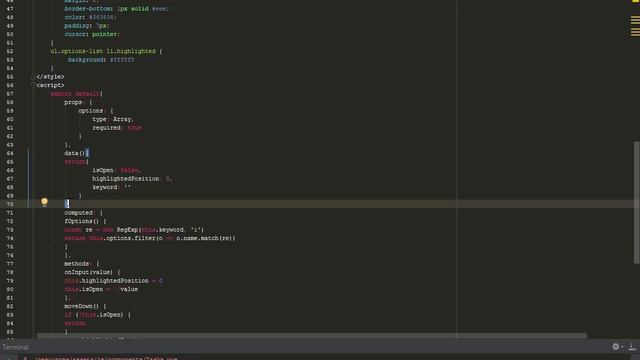Click the "keyword: ''" line
Viewport: 640px width, 360px height.
point(111,187)
